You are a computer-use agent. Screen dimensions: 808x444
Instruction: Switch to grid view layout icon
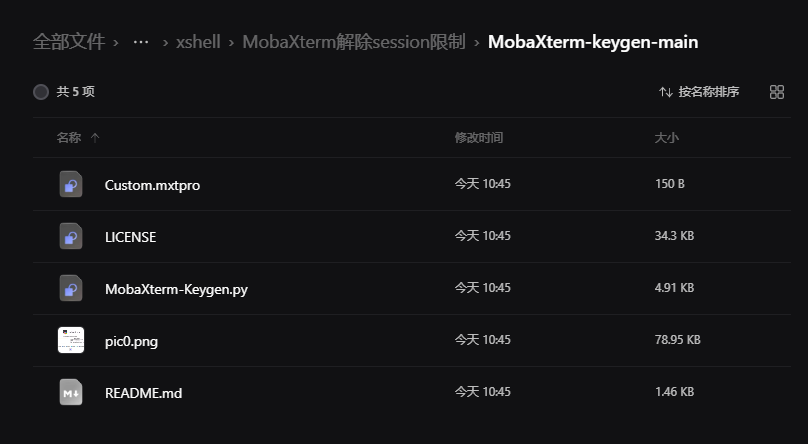[777, 92]
